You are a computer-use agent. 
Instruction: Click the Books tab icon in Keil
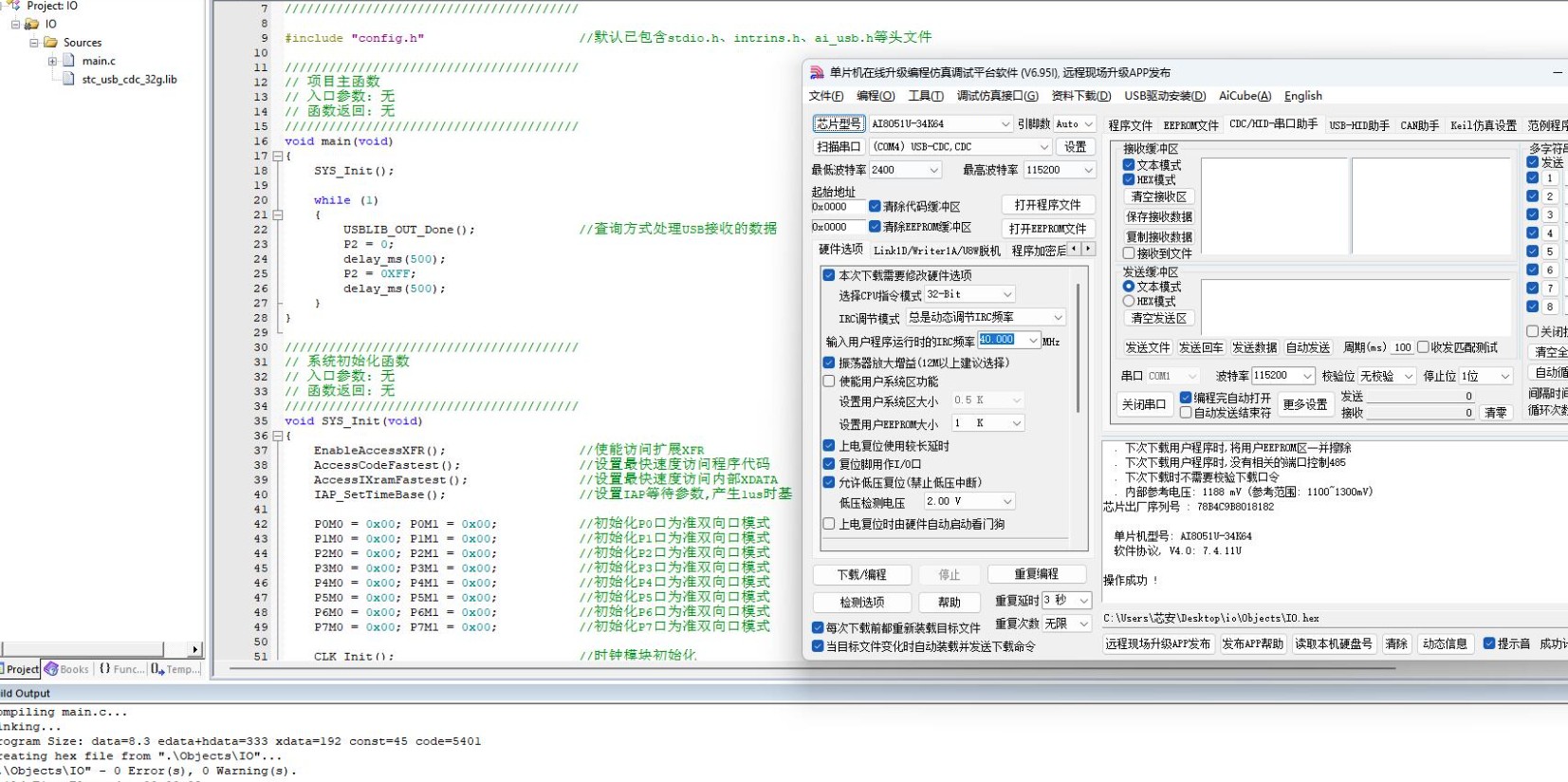51,669
